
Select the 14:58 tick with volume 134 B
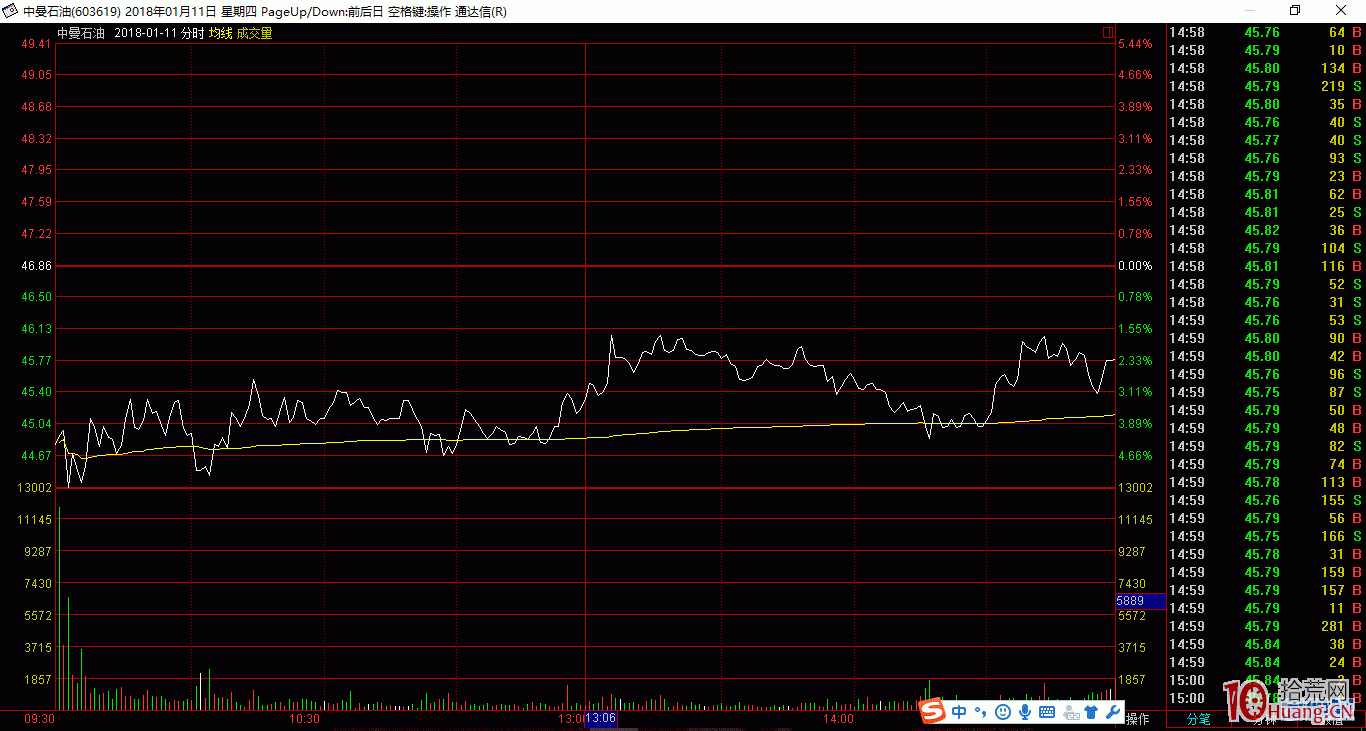point(1266,68)
